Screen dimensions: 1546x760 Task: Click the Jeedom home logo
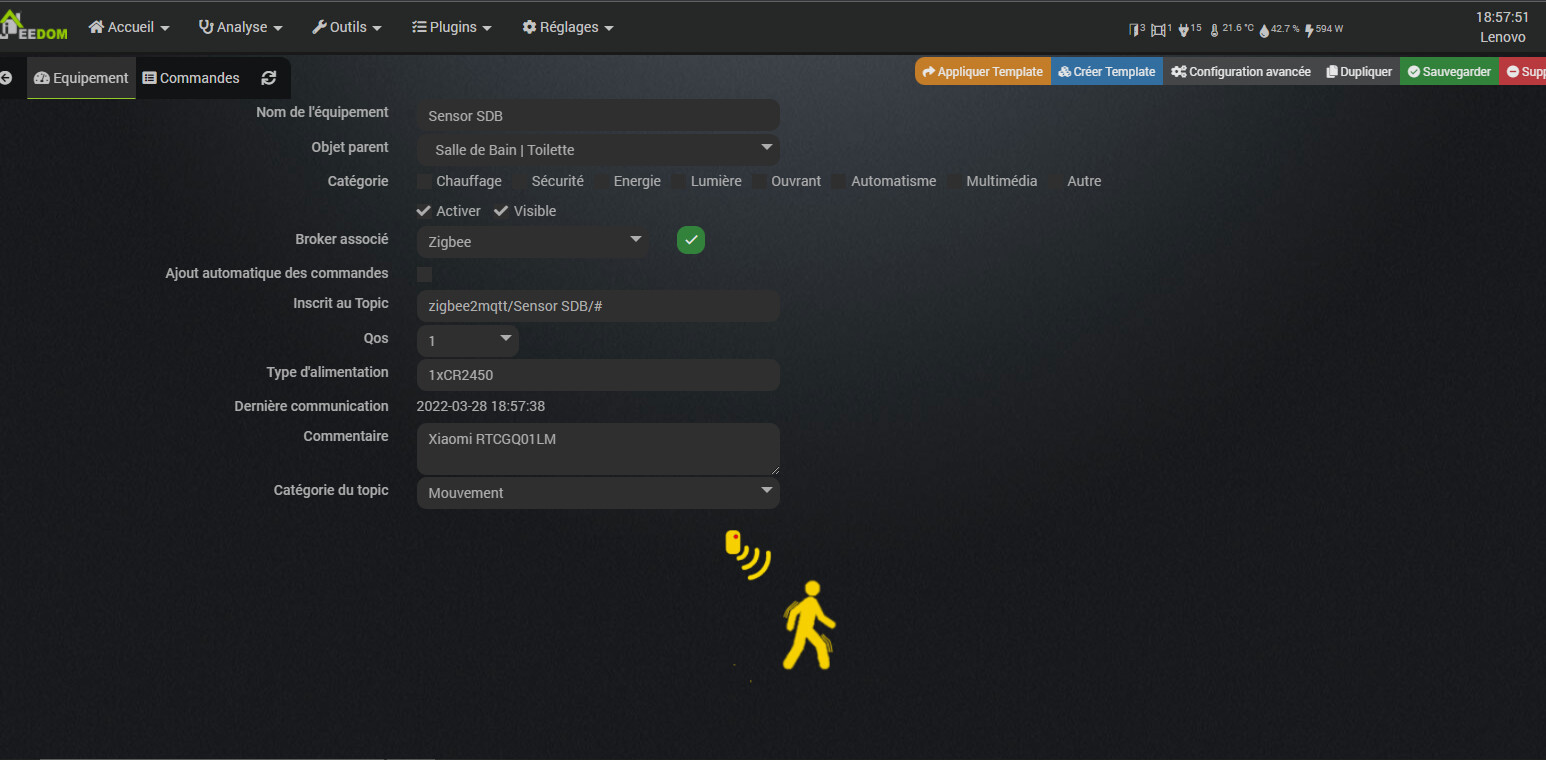(x=34, y=26)
